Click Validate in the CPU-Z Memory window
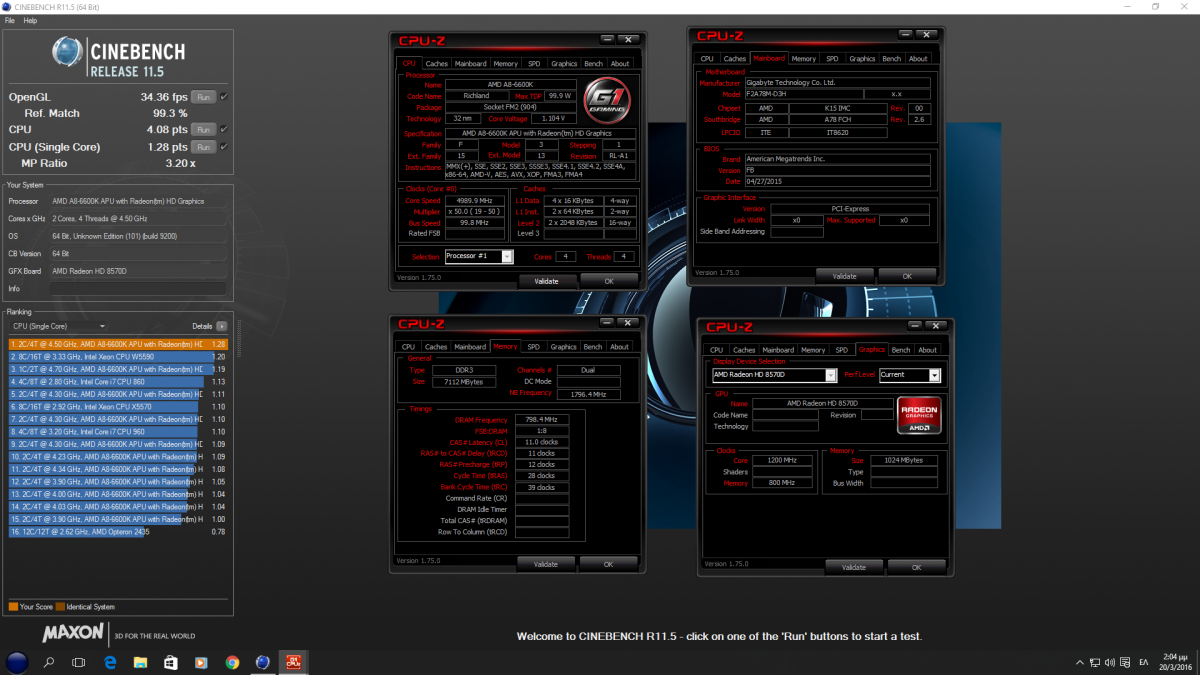This screenshot has width=1200, height=675. pos(546,564)
